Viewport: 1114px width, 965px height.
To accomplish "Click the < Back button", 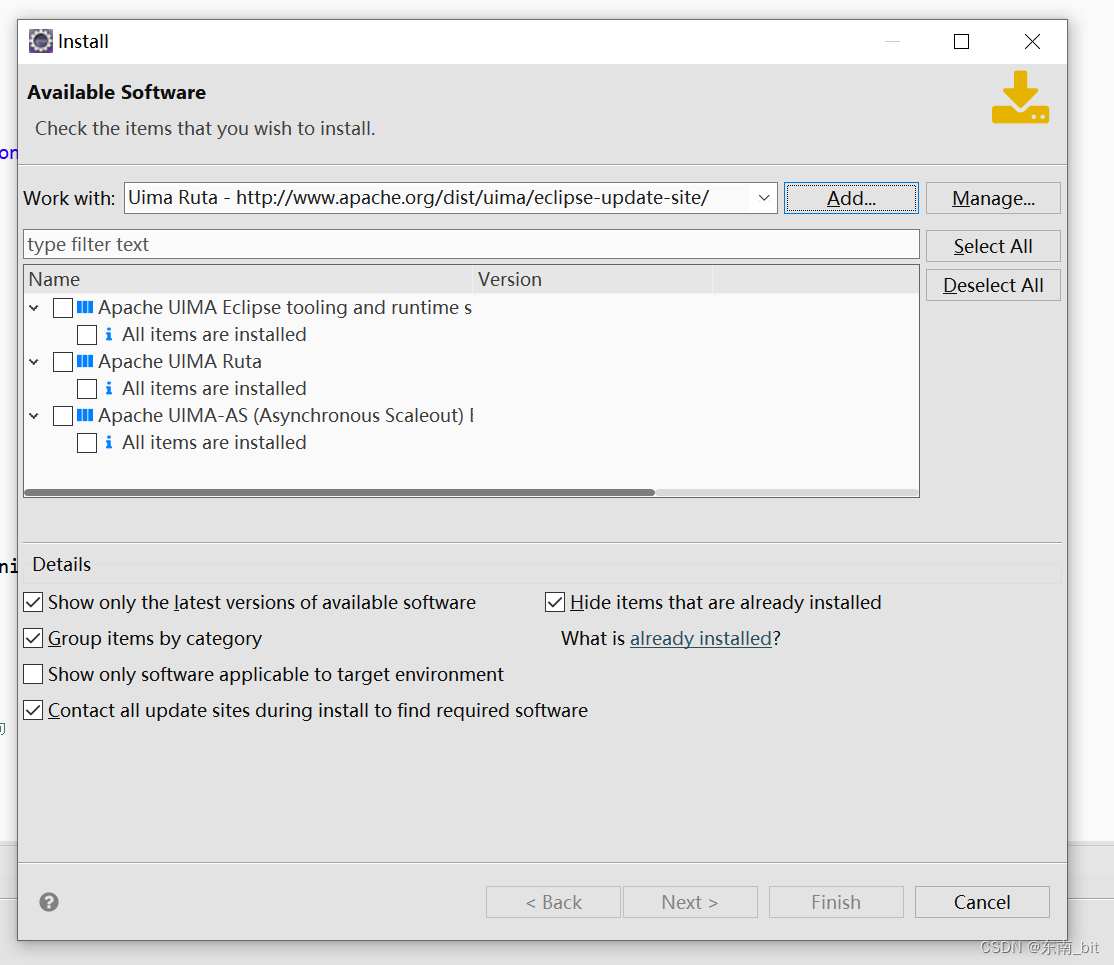I will pos(553,902).
